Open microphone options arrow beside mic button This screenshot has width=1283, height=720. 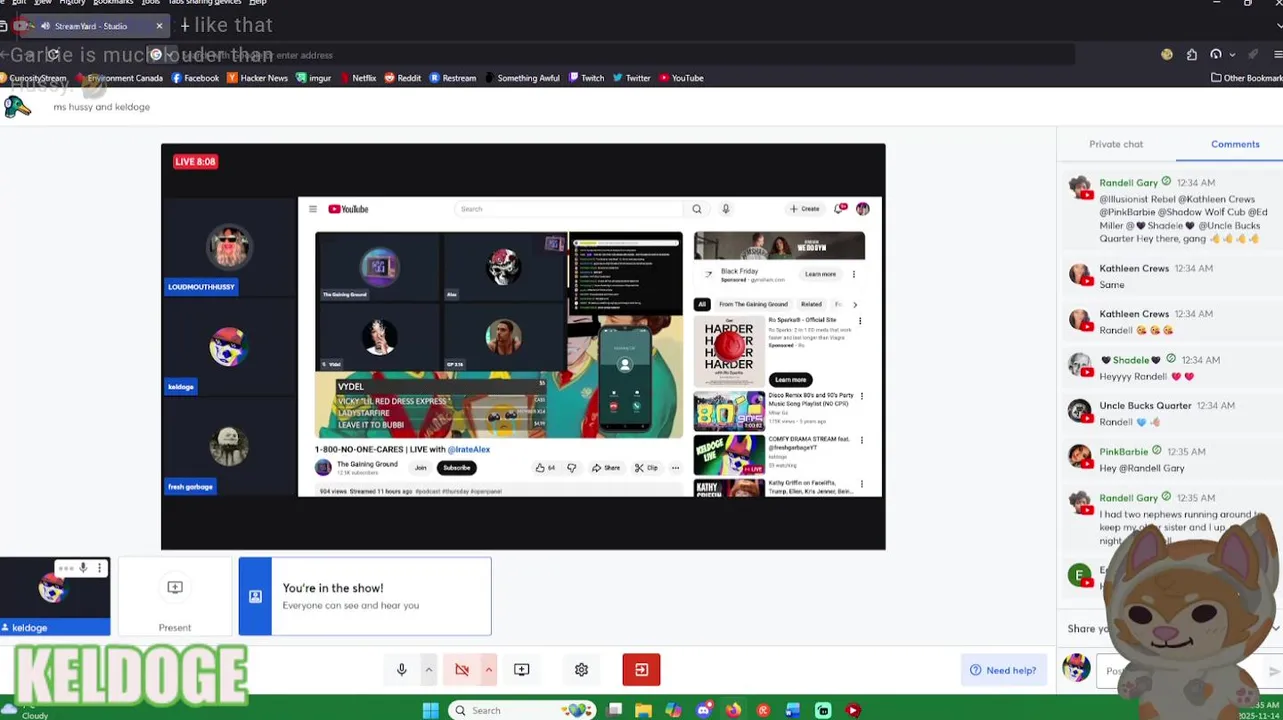[x=428, y=670]
